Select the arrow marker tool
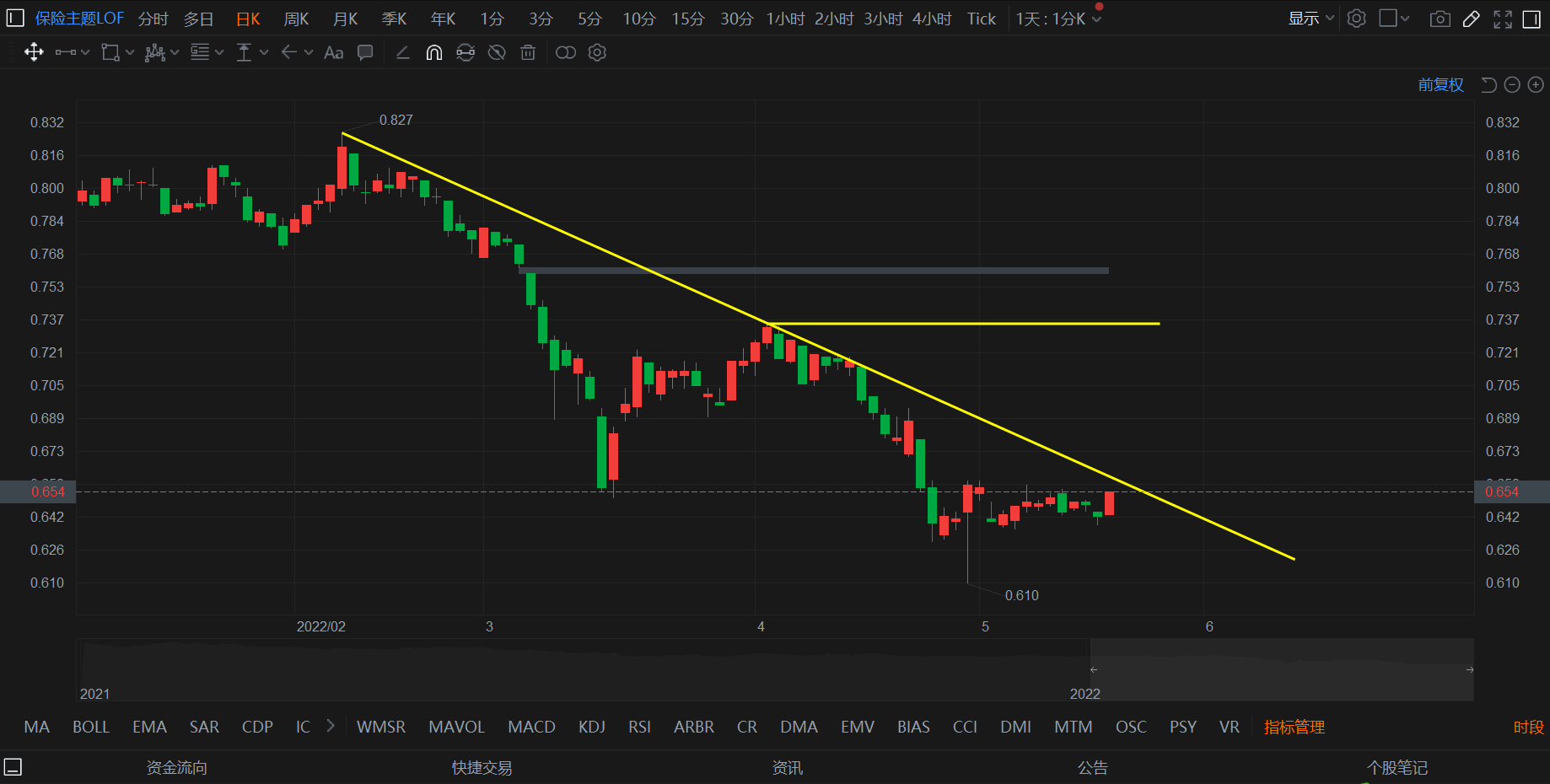This screenshot has height=784, width=1550. tap(289, 52)
